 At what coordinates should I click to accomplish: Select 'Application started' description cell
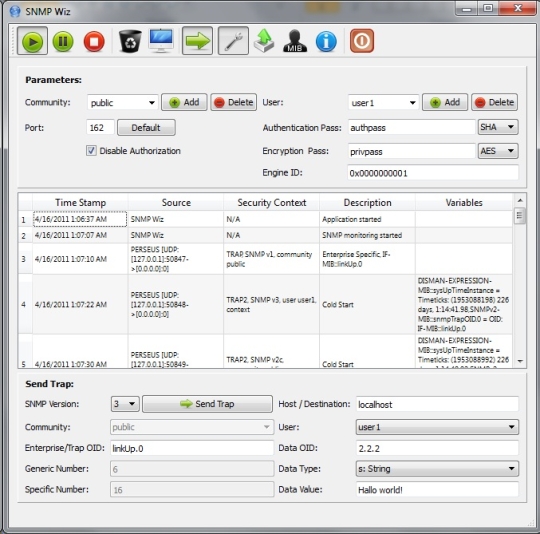coord(367,219)
